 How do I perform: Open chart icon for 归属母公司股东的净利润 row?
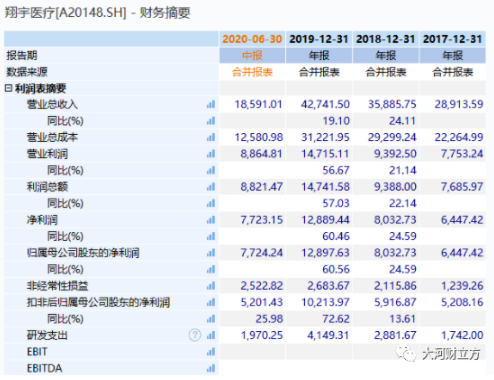[211, 253]
